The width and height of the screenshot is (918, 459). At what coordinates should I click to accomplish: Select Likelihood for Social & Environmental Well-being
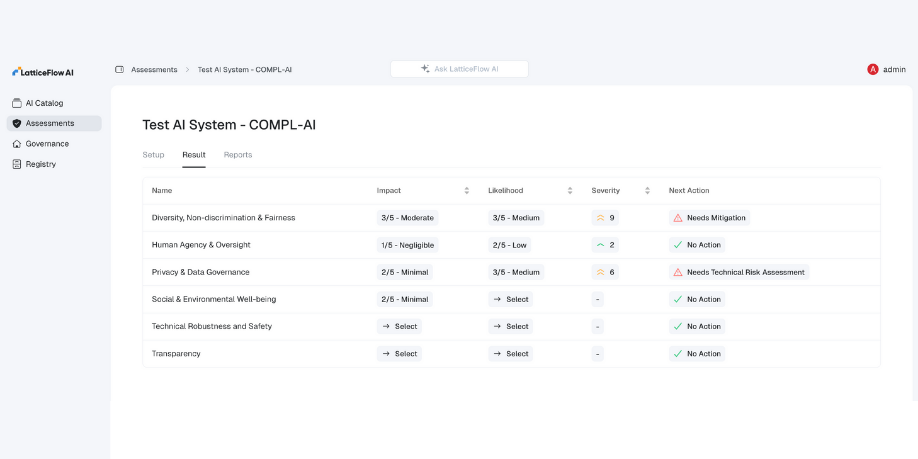click(511, 299)
